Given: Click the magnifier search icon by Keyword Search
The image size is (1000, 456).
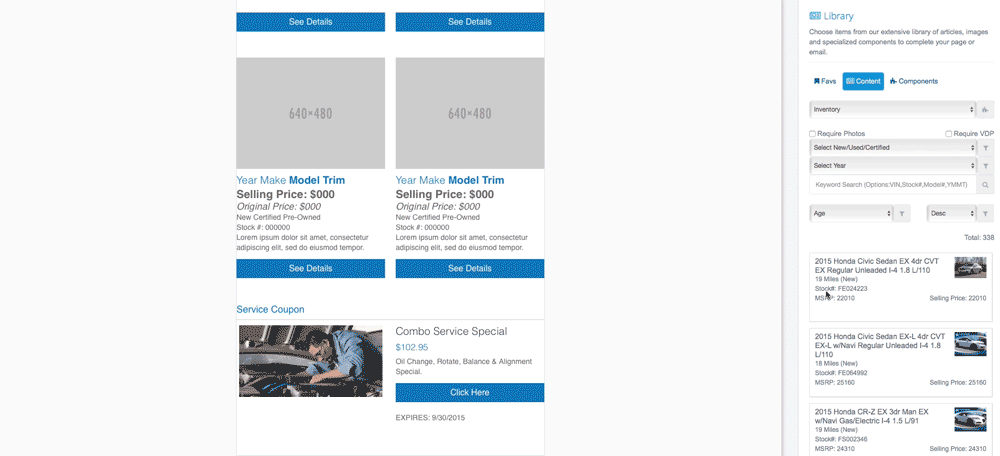Looking at the screenshot, I should (985, 185).
